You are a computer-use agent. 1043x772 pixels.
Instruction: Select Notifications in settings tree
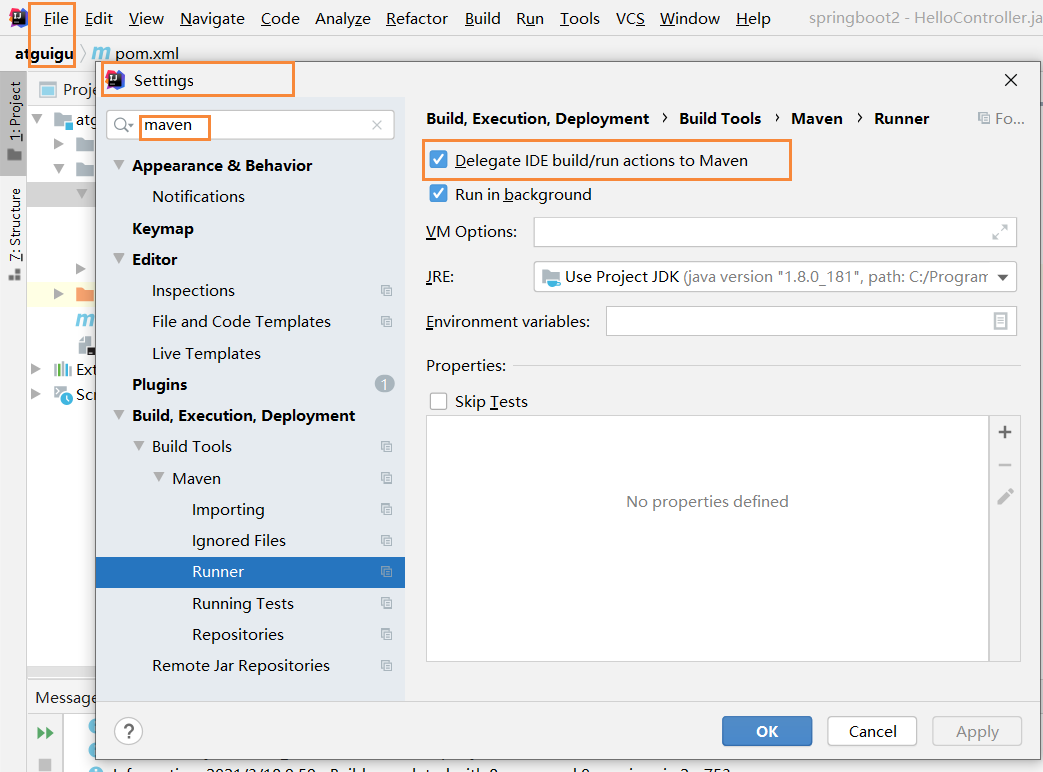click(x=198, y=197)
